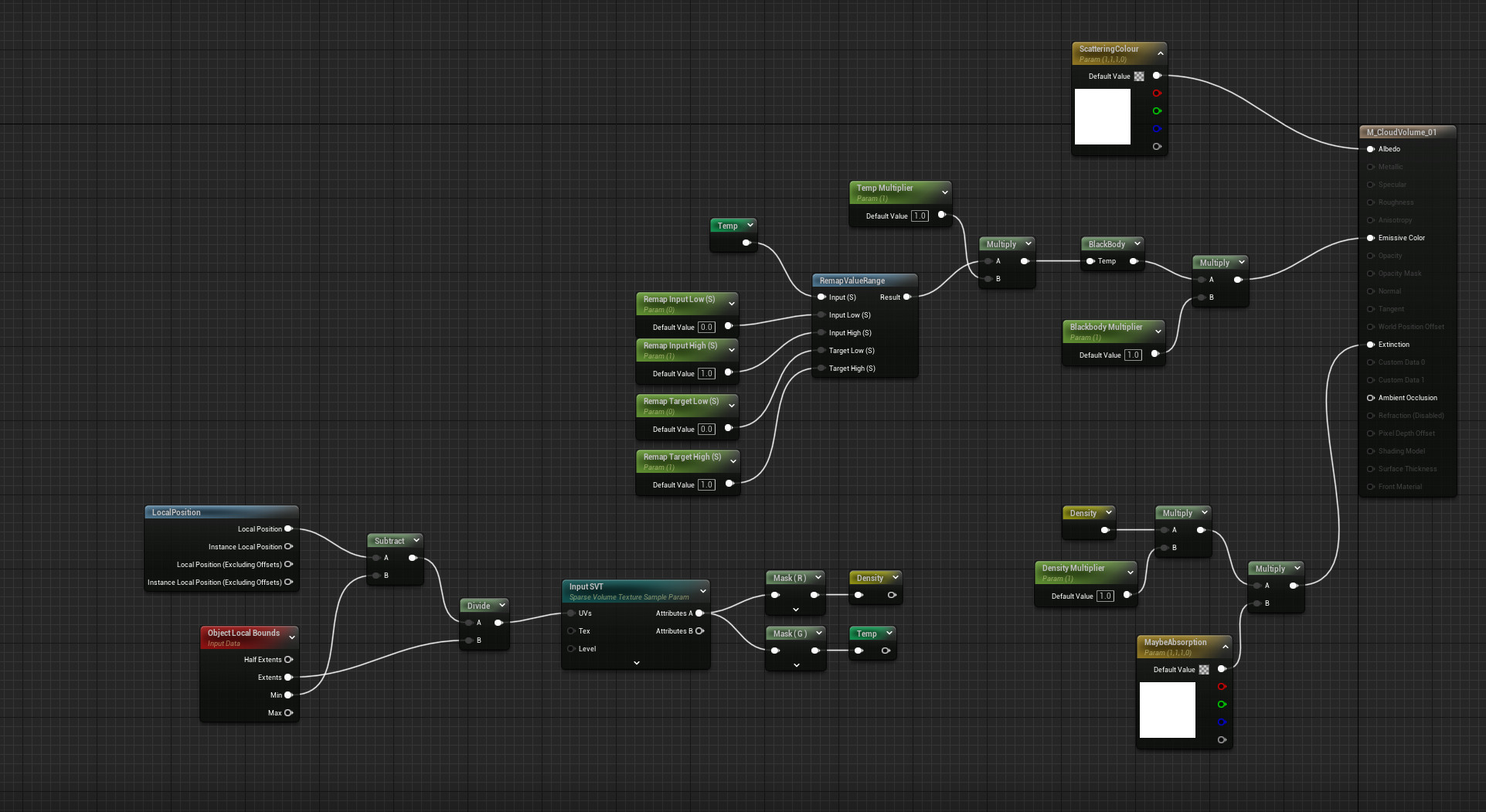Viewport: 1486px width, 812px height.
Task: Click RemapValueRange Input High (S) pin
Action: tap(821, 333)
